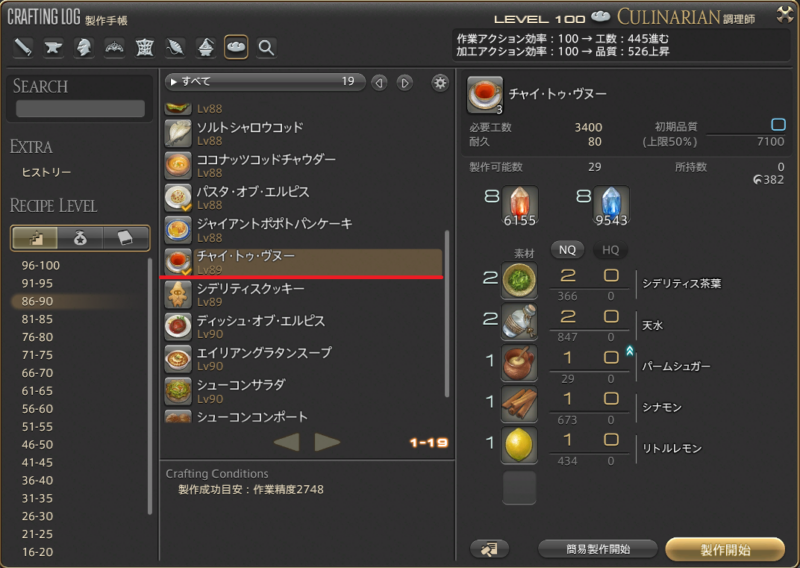800x568 pixels.
Task: Select recipe ディッシュ・オブ・エルピス
Action: tap(303, 327)
